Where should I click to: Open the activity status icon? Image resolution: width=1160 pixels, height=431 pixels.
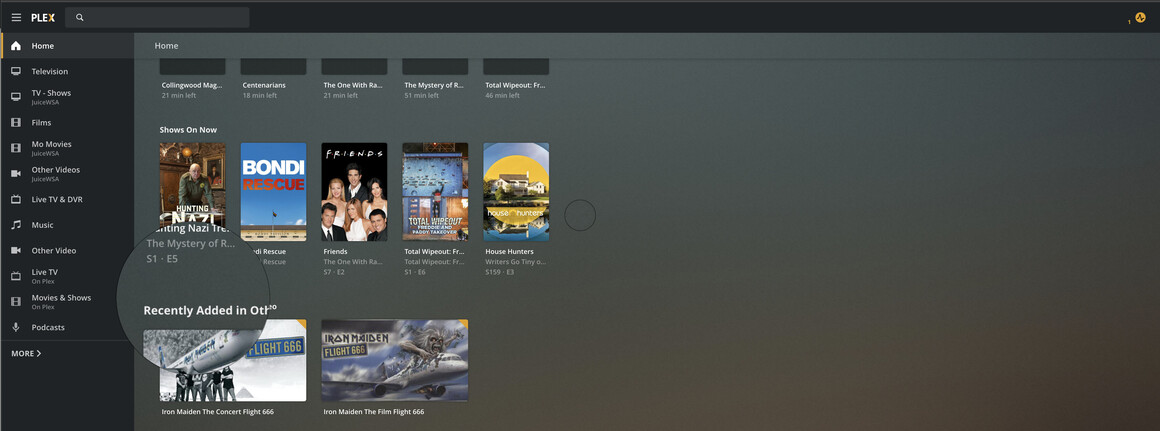(x=1140, y=18)
